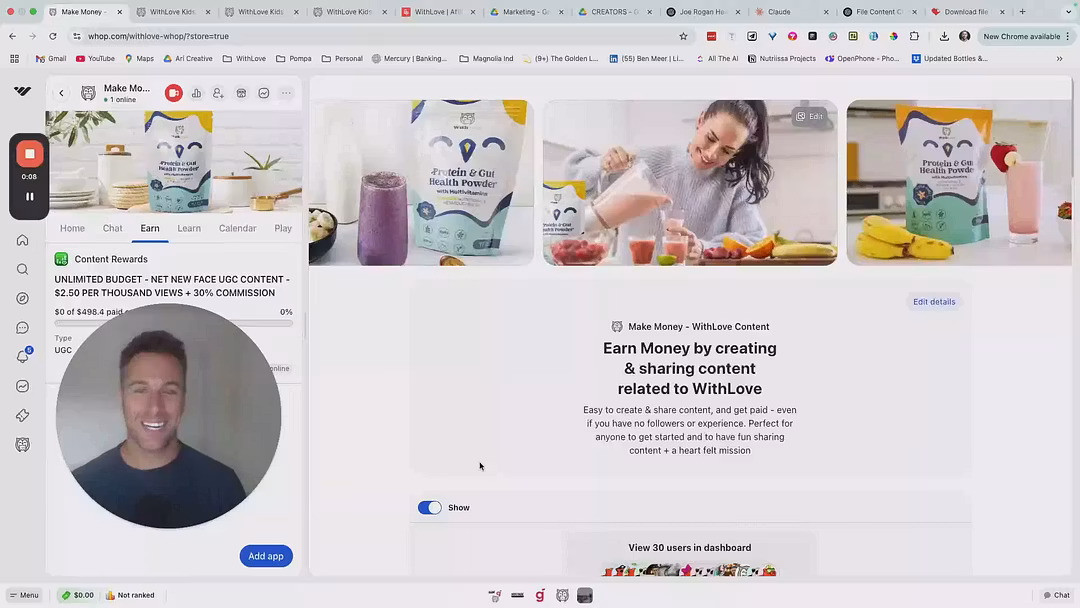Click the red video call icon
Viewport: 1080px width, 608px height.
[173, 93]
